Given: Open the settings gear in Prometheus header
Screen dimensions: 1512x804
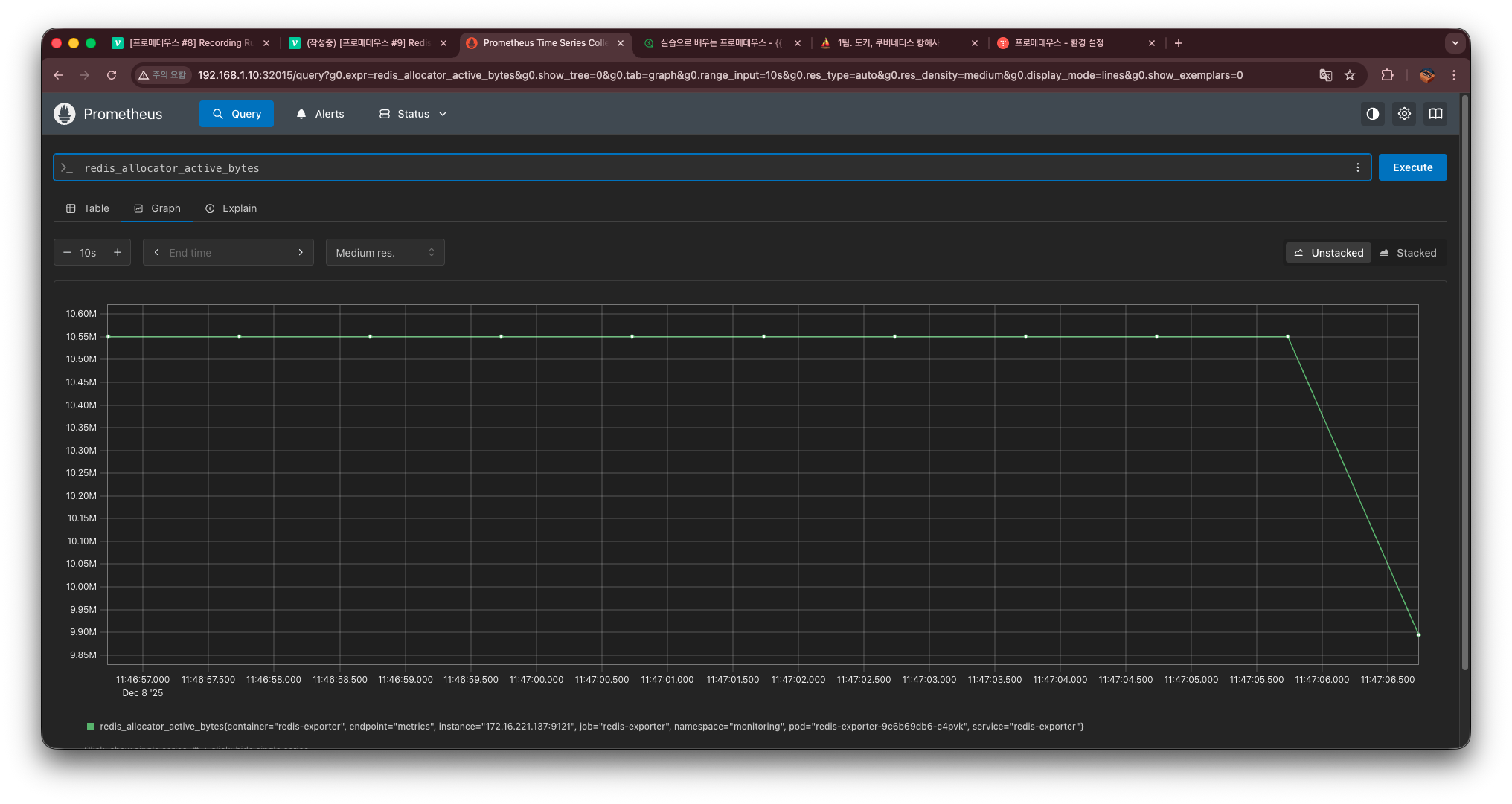Looking at the screenshot, I should point(1404,114).
